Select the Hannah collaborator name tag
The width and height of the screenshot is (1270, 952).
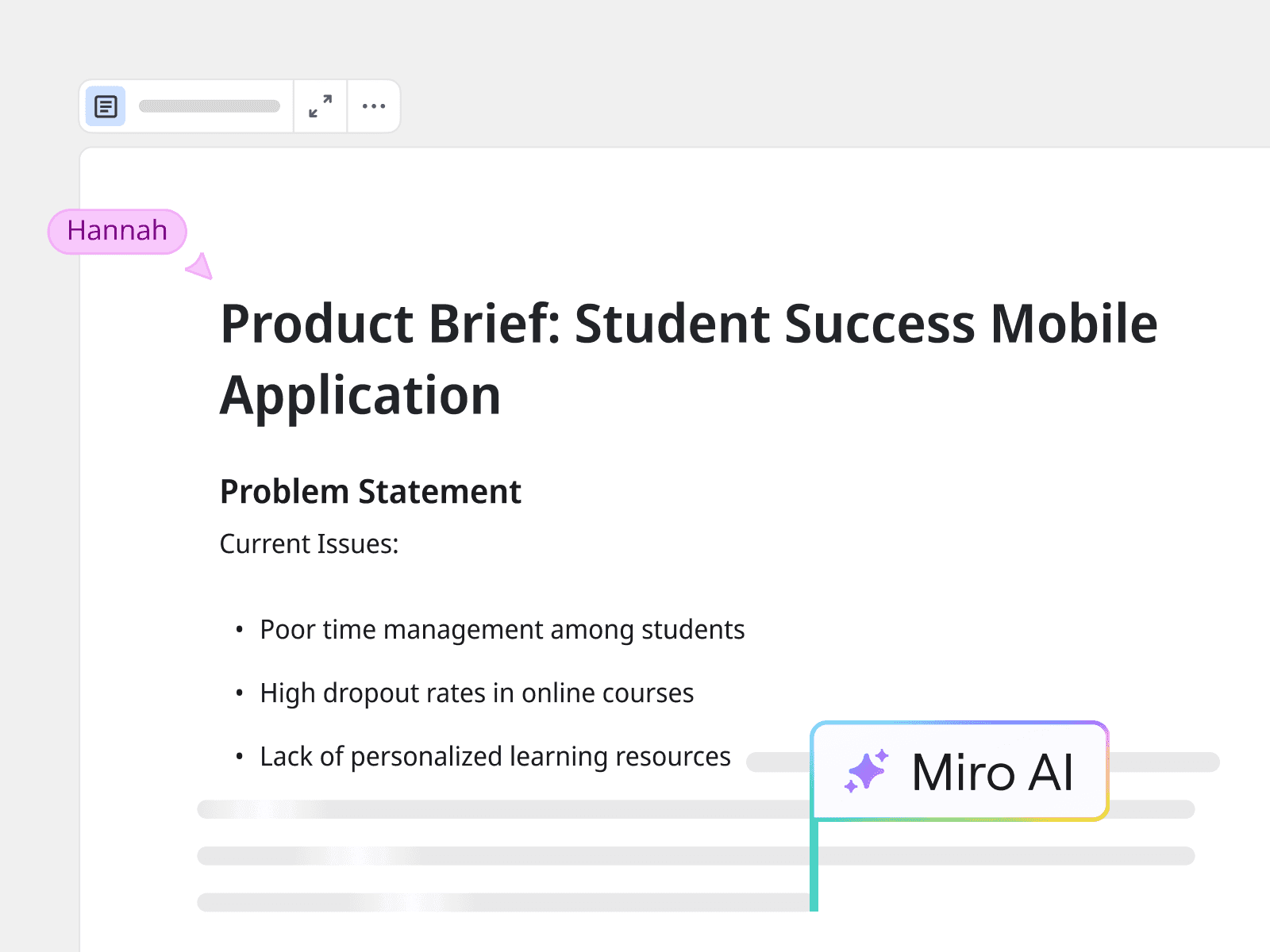pos(117,231)
